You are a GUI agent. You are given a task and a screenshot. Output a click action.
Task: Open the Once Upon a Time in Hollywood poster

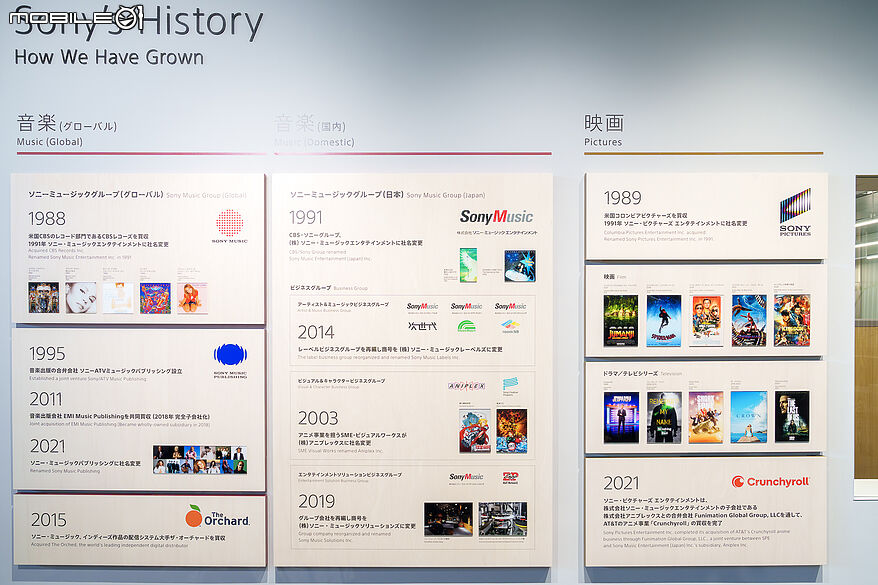(707, 321)
